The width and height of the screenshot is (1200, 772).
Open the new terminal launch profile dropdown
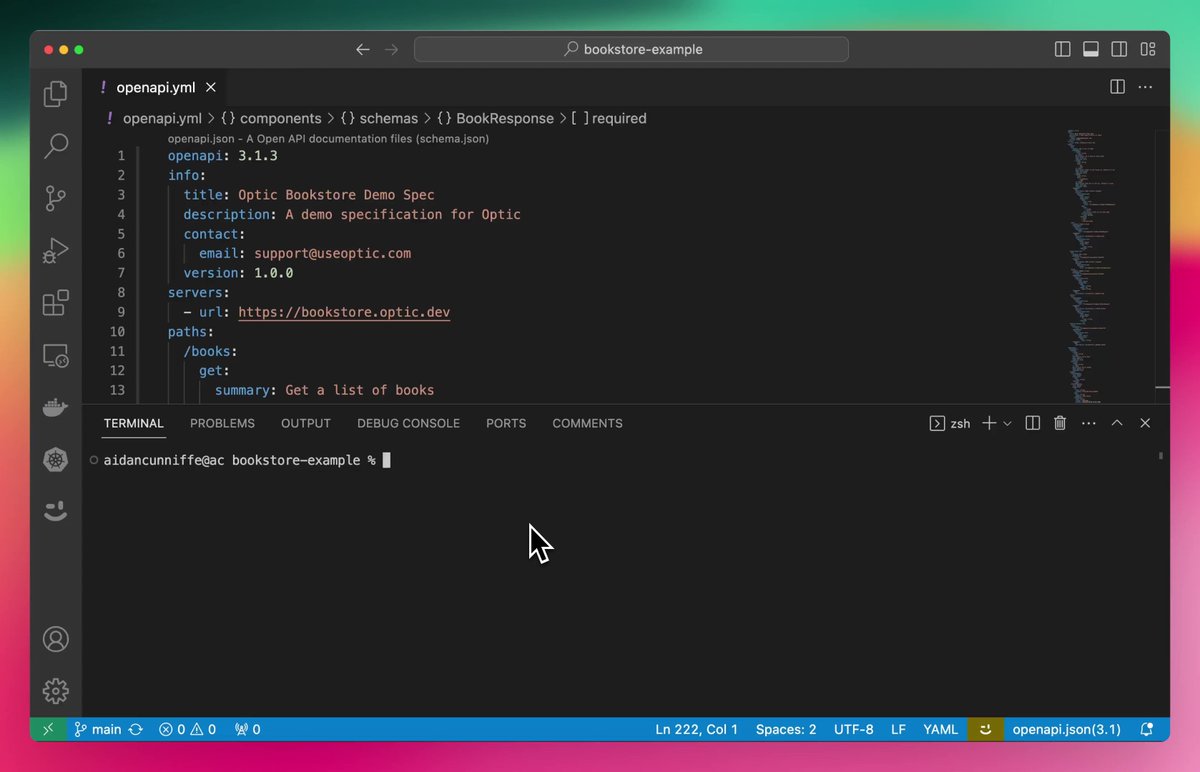tap(1007, 423)
